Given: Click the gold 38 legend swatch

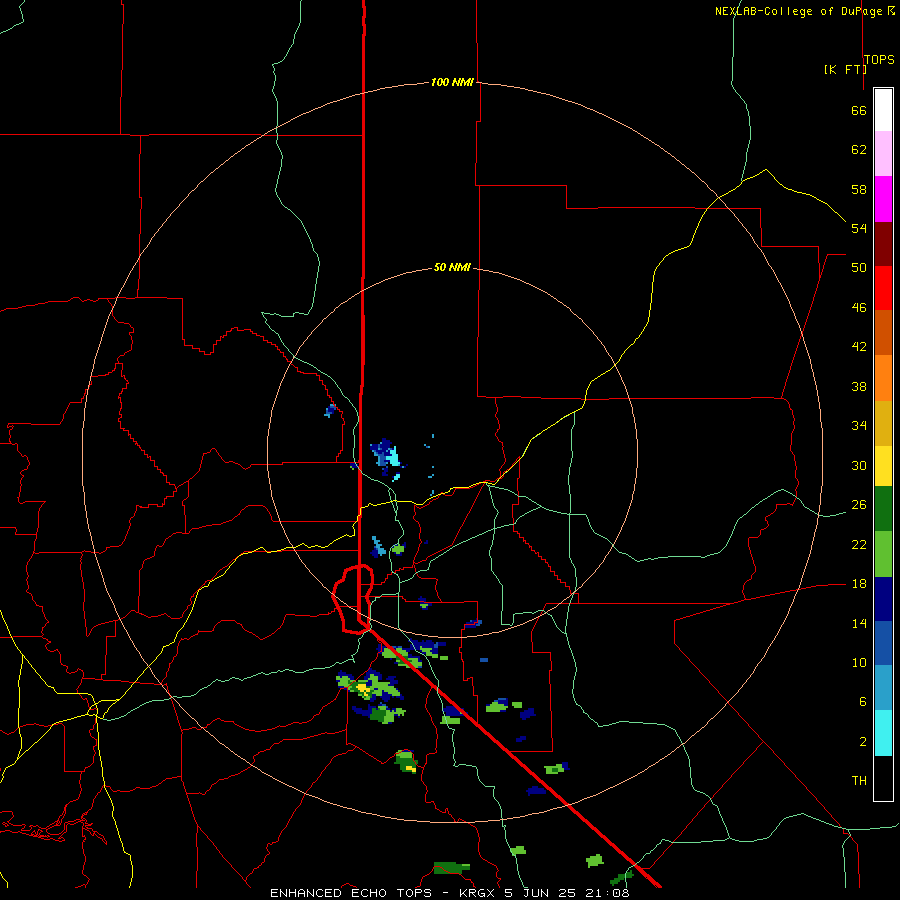Looking at the screenshot, I should [883, 423].
